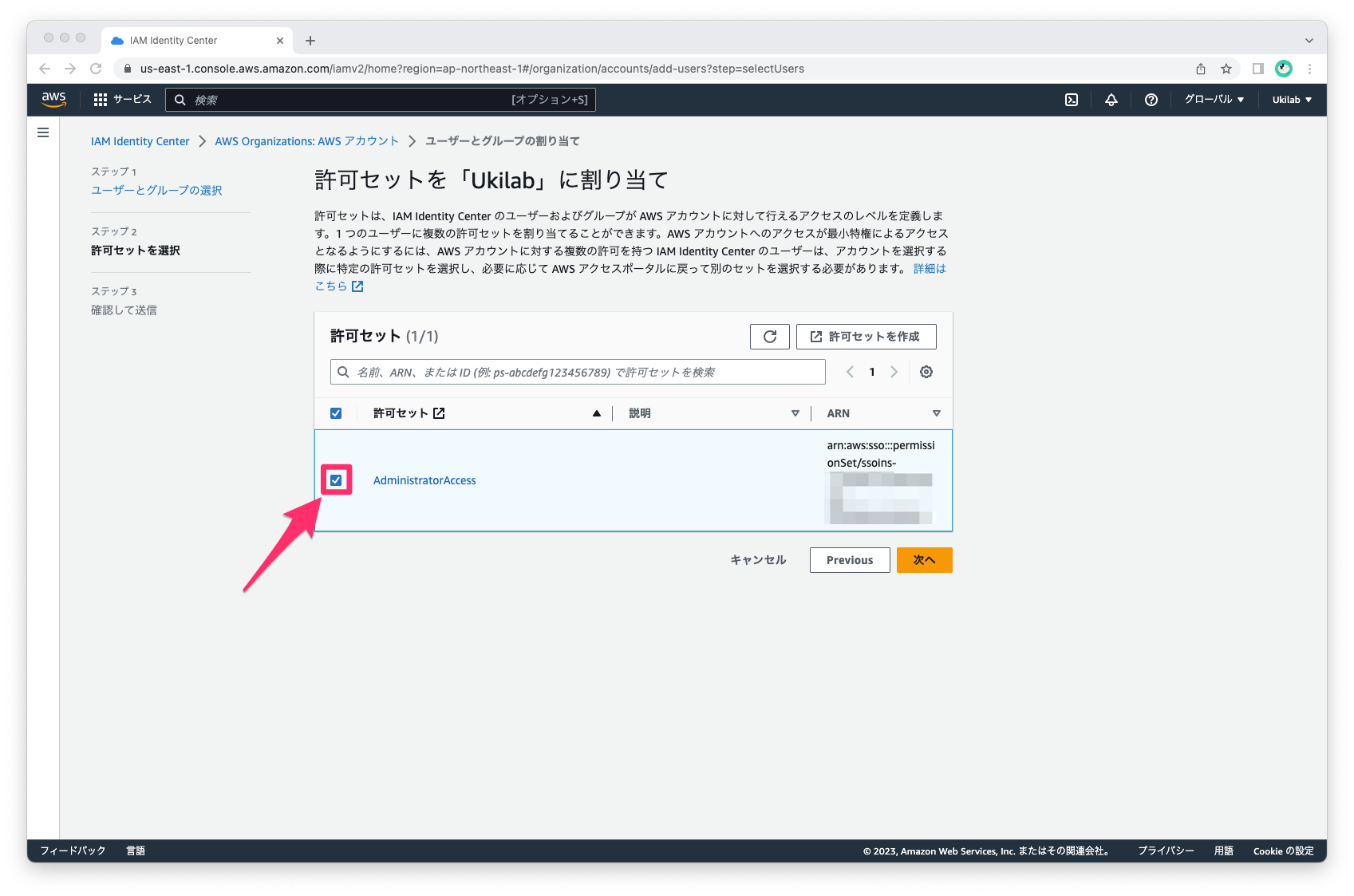Click the browser share icon
Screen dimensions: 1354x896
pos(1201,69)
